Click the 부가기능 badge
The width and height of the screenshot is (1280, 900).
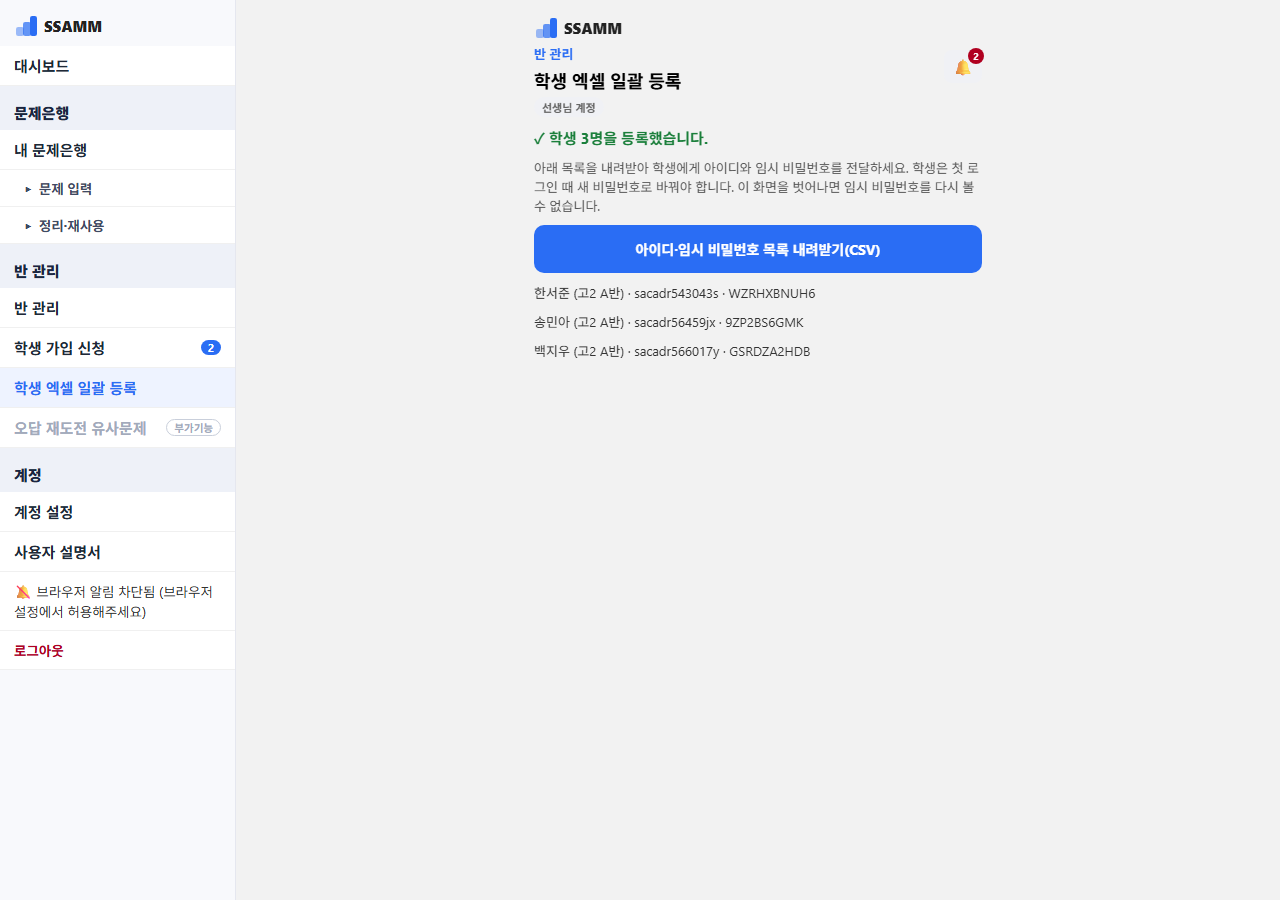pyautogui.click(x=193, y=428)
